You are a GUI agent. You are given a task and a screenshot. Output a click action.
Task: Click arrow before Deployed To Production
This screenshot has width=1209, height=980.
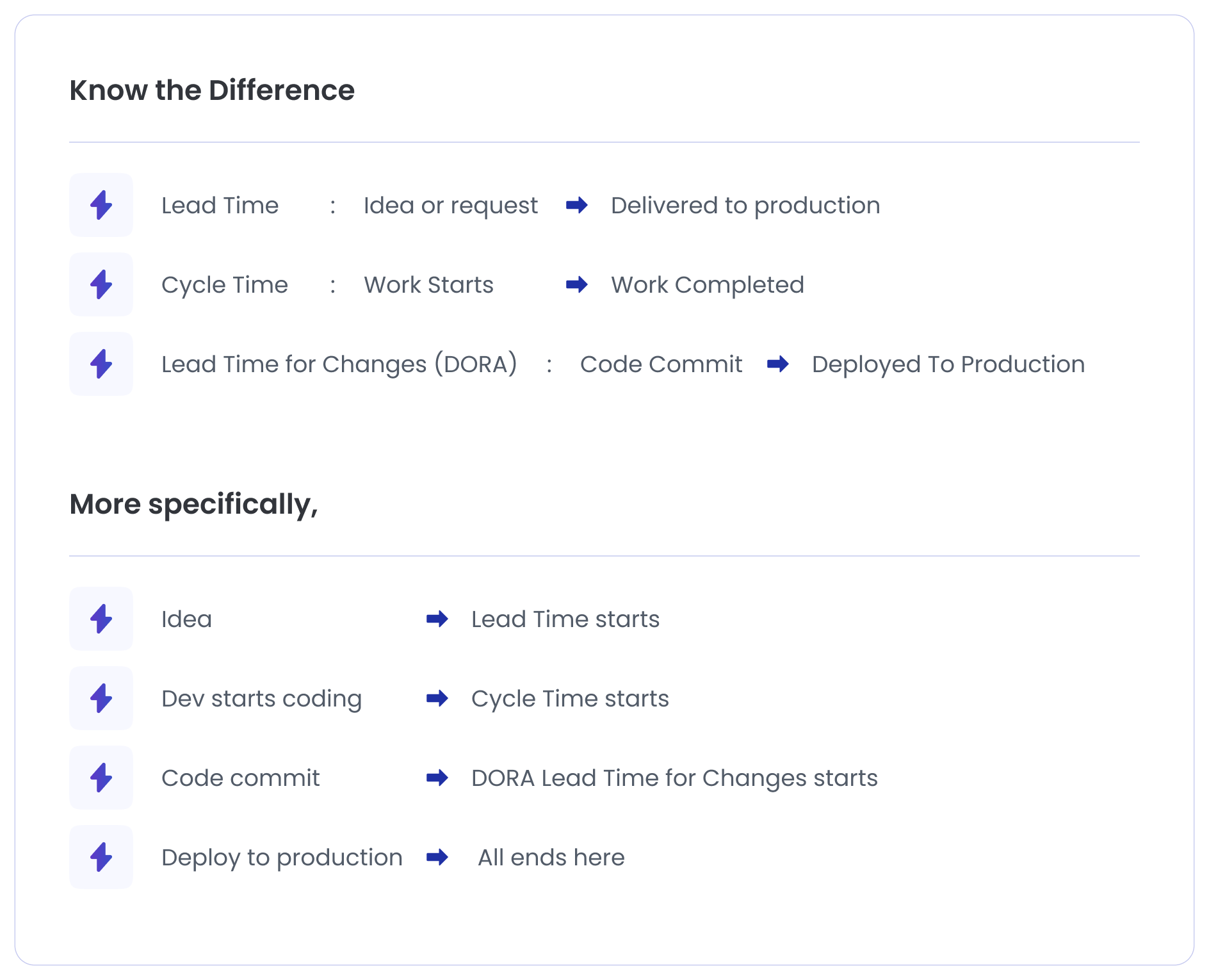777,364
